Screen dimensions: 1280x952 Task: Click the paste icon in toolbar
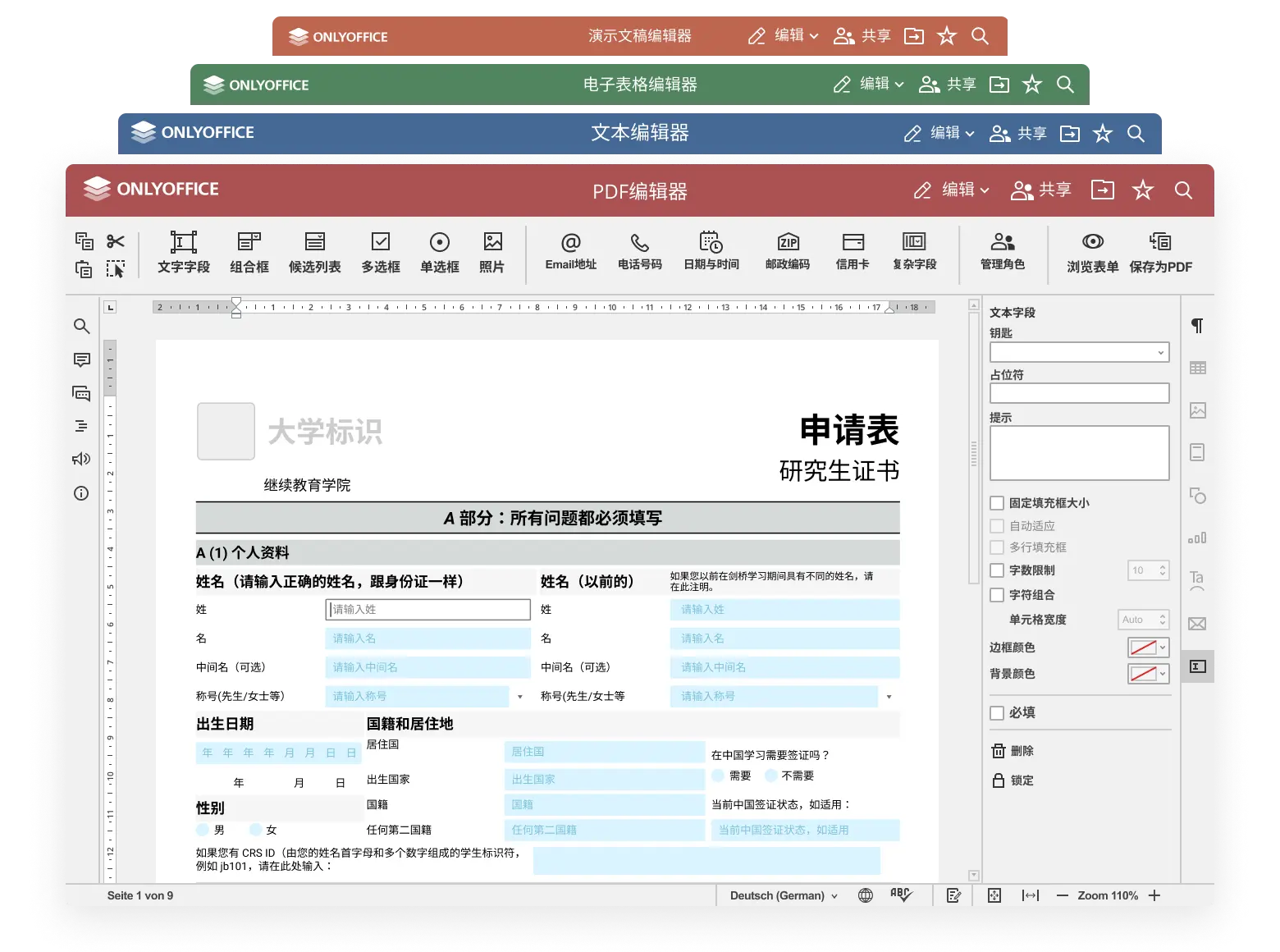click(84, 269)
